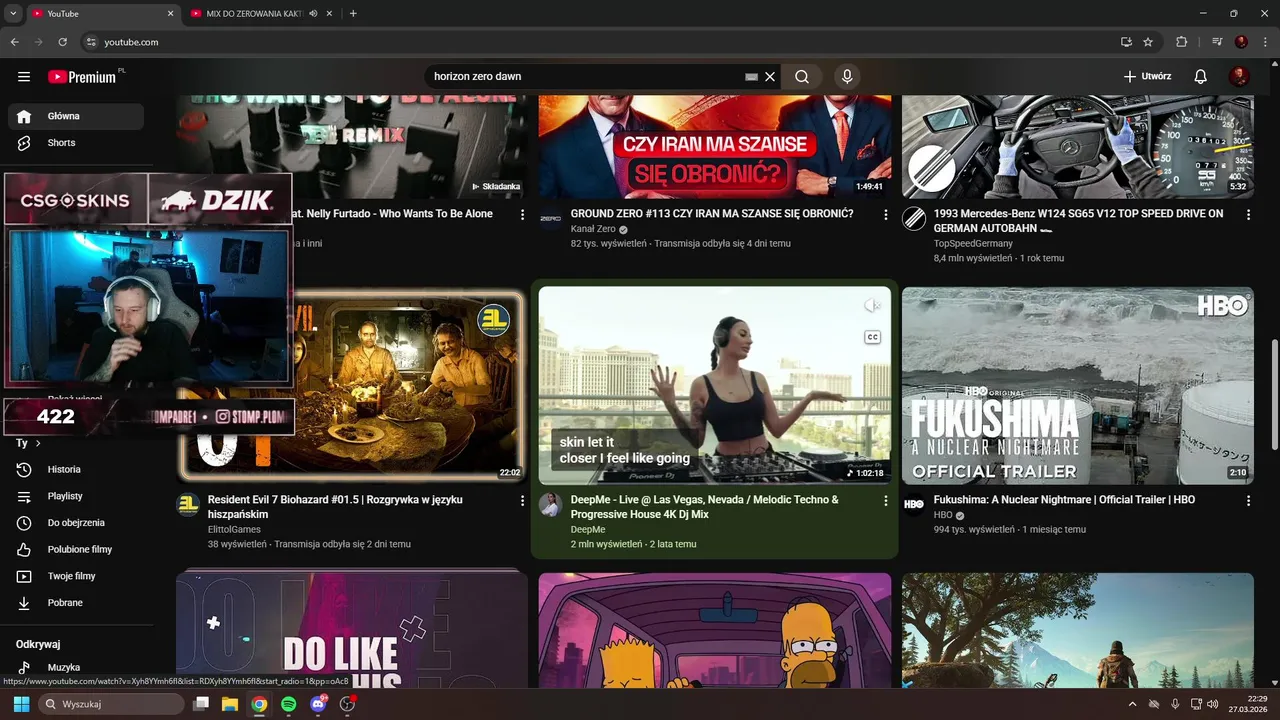Focus the YouTube search input field

click(585, 77)
